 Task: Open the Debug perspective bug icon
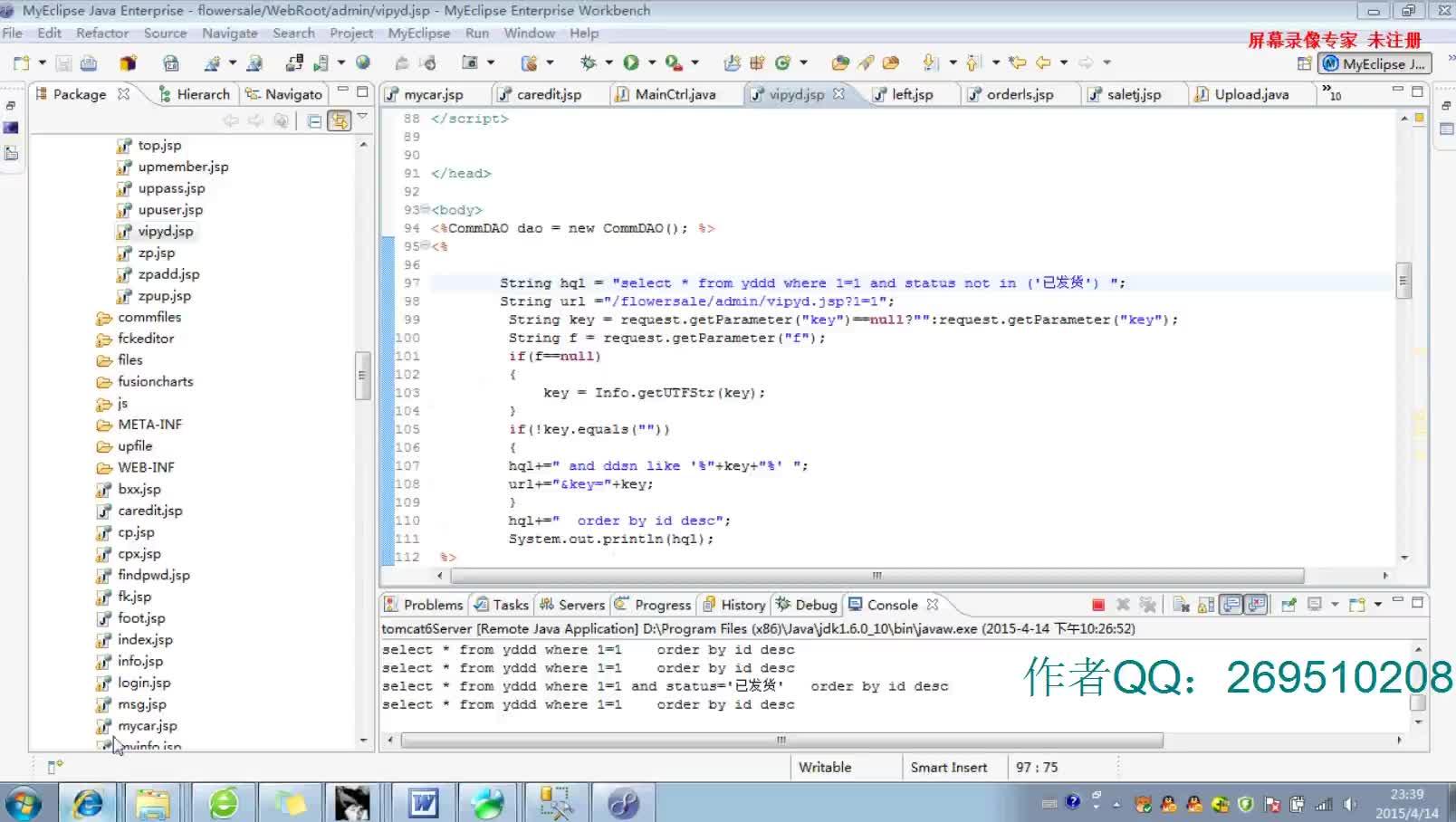(x=589, y=62)
